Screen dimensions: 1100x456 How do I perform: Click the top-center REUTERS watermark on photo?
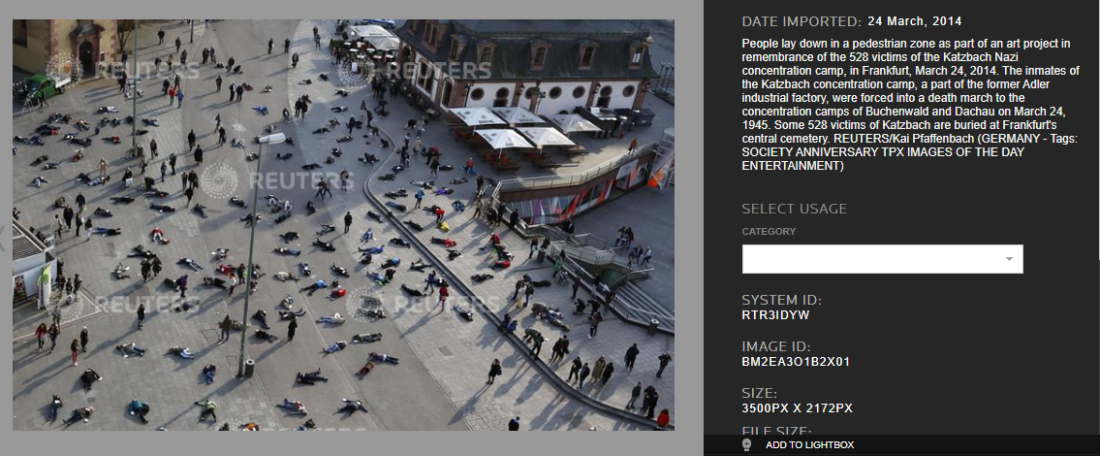(x=415, y=70)
